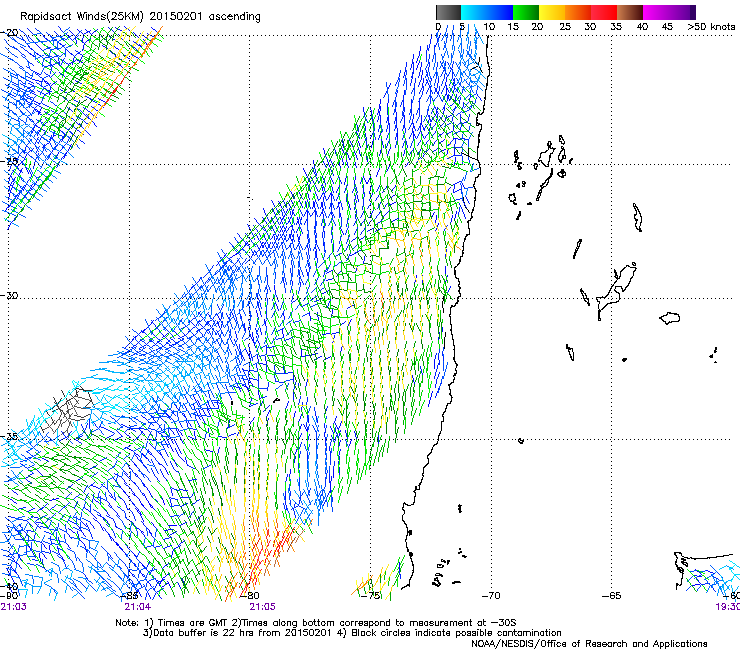
Task: Click the '>50 knots' legend label
Action: coord(711,27)
